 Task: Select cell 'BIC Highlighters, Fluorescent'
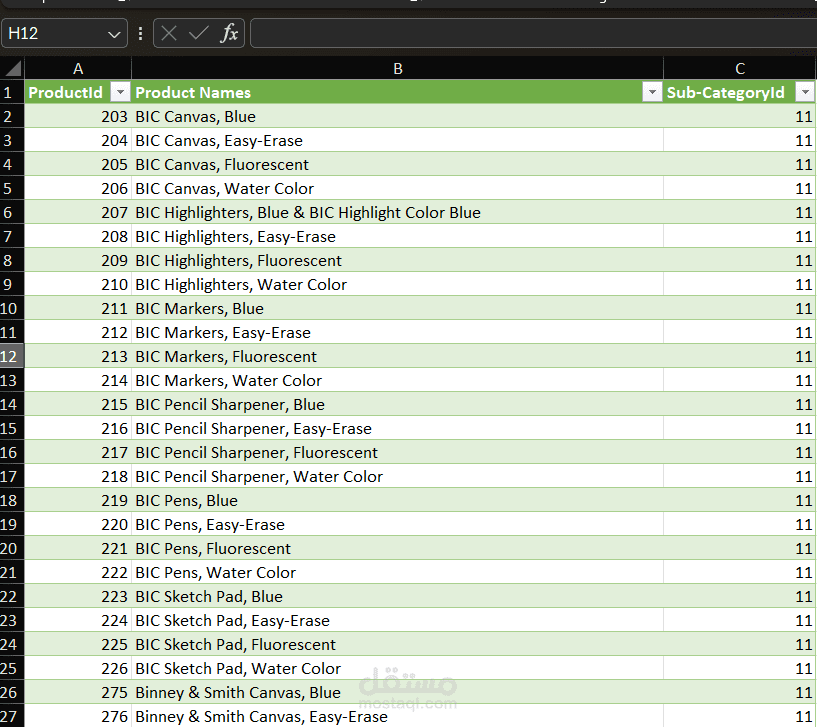398,261
